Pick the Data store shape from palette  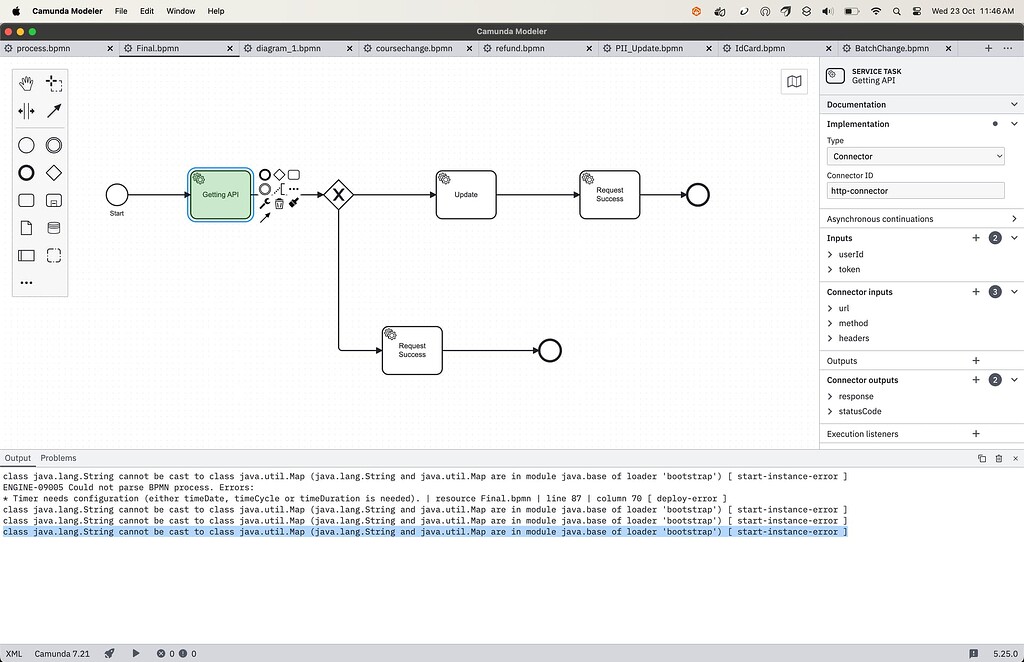[x=53, y=228]
